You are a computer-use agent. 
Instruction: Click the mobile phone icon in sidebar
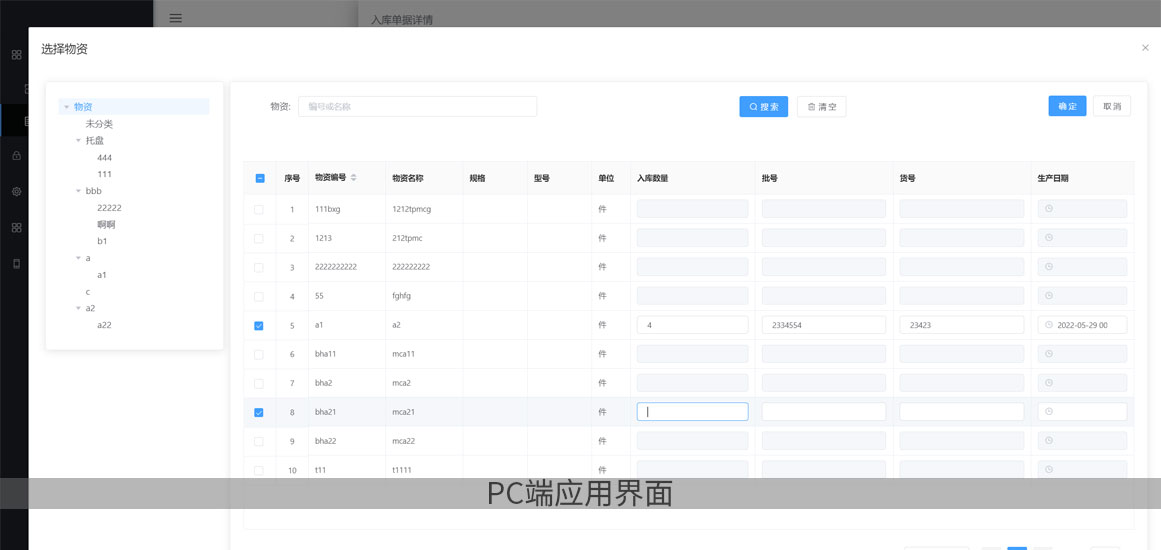16,264
